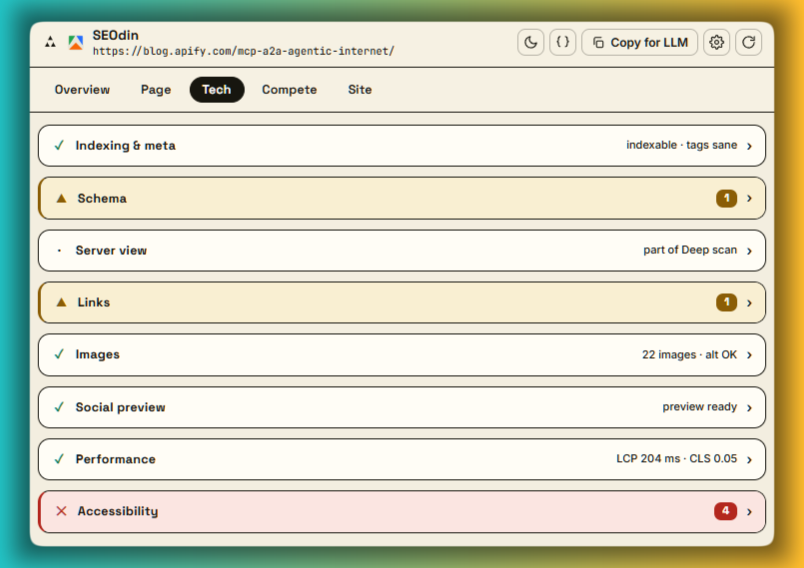Click the 'Indexing & meta' label

[126, 146]
